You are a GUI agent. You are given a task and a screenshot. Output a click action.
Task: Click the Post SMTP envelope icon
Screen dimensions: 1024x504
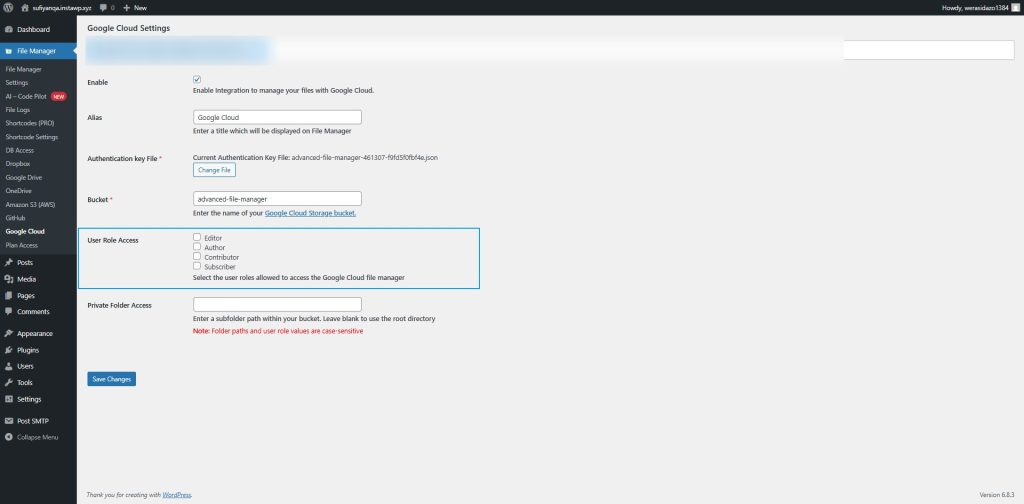tap(8, 421)
